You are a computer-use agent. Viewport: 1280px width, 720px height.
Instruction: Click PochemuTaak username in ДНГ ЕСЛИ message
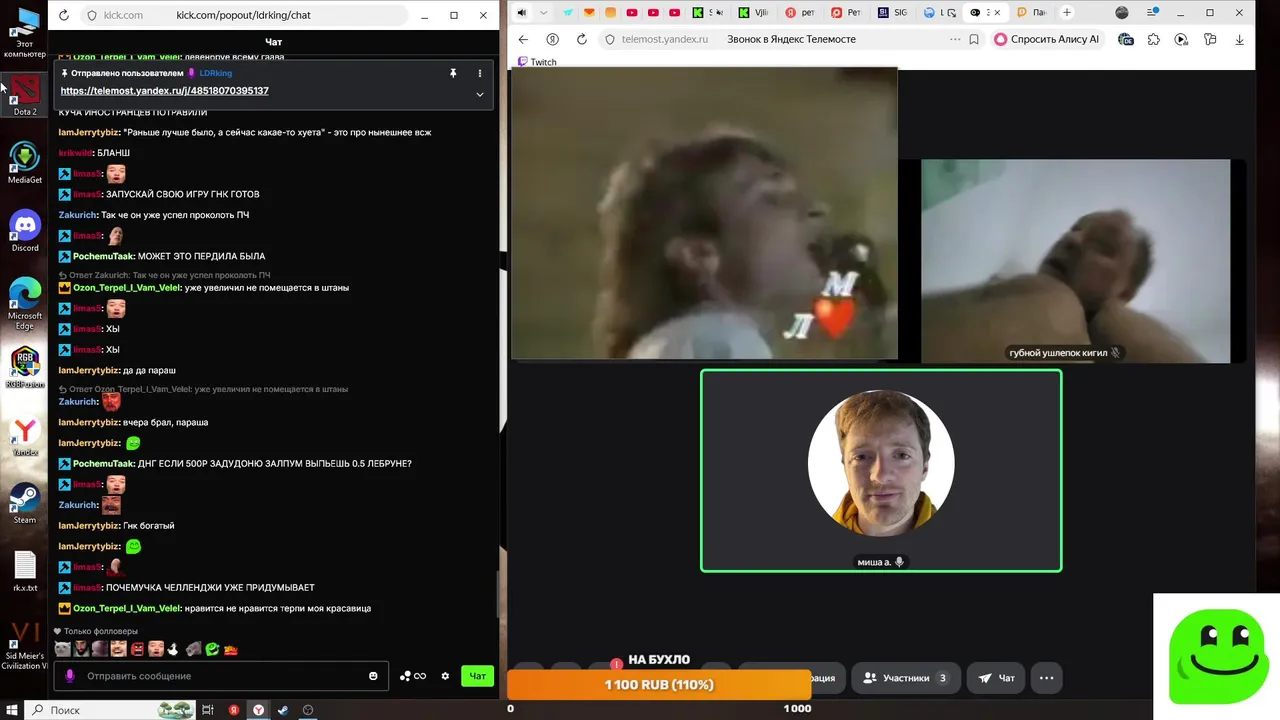pos(103,463)
